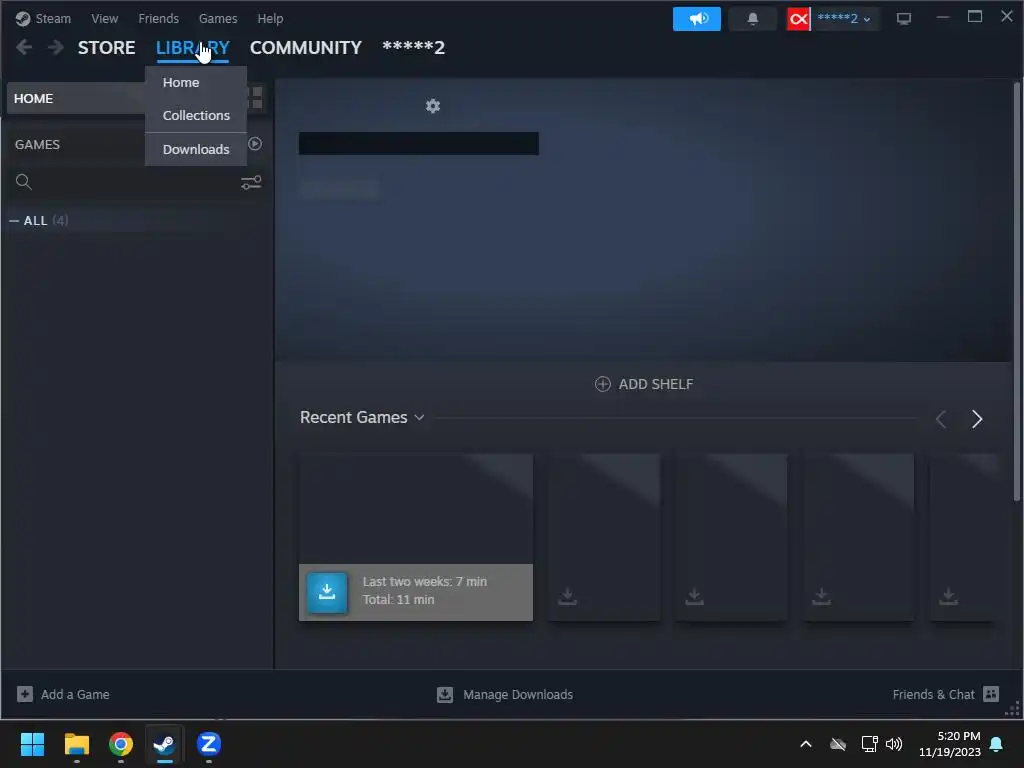Open the first recent game thumbnail
This screenshot has height=768, width=1024.
tap(415, 509)
